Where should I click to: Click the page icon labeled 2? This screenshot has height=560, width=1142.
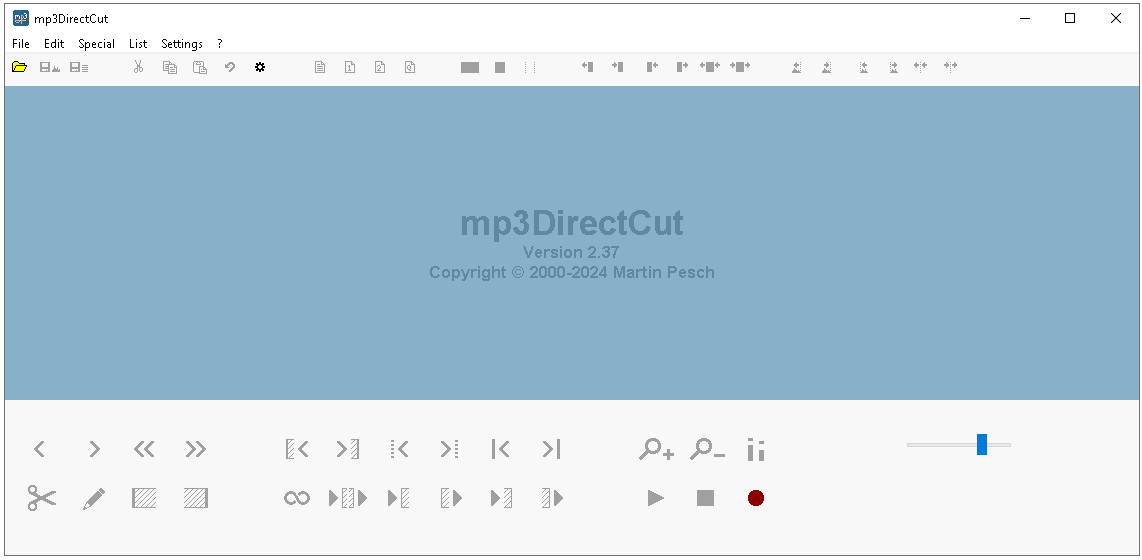pos(380,67)
